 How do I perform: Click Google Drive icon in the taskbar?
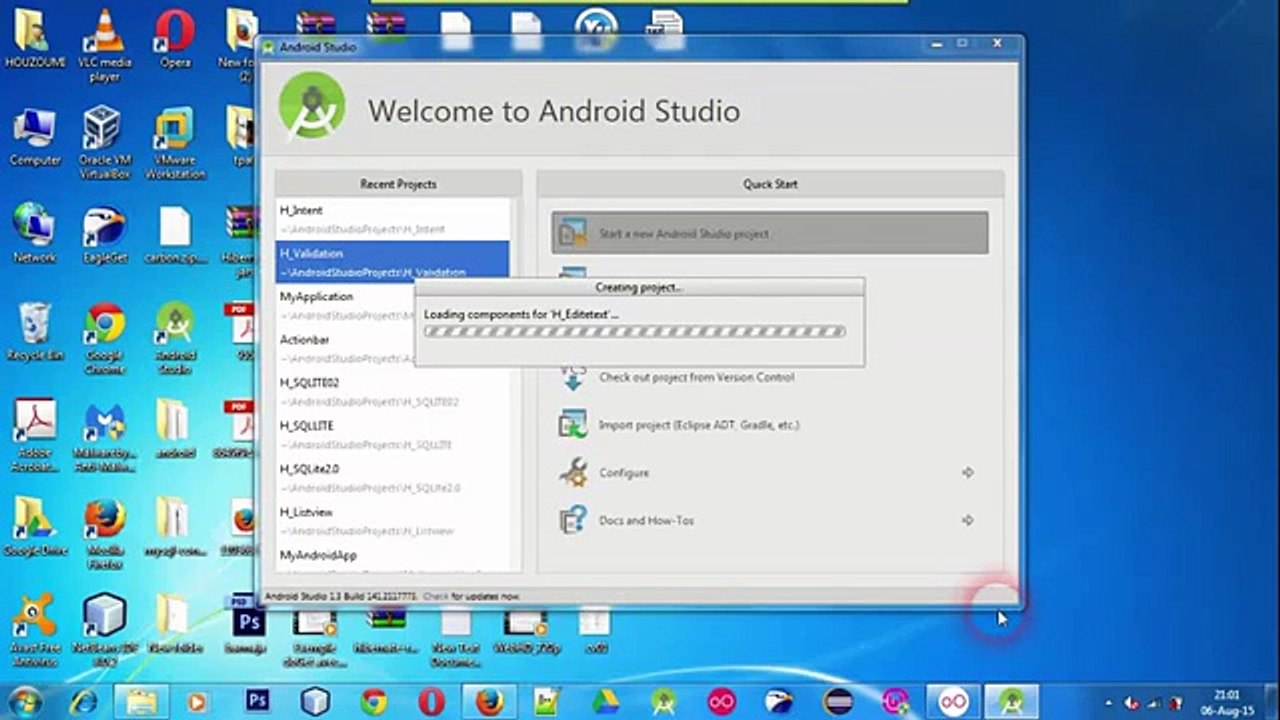pos(604,702)
